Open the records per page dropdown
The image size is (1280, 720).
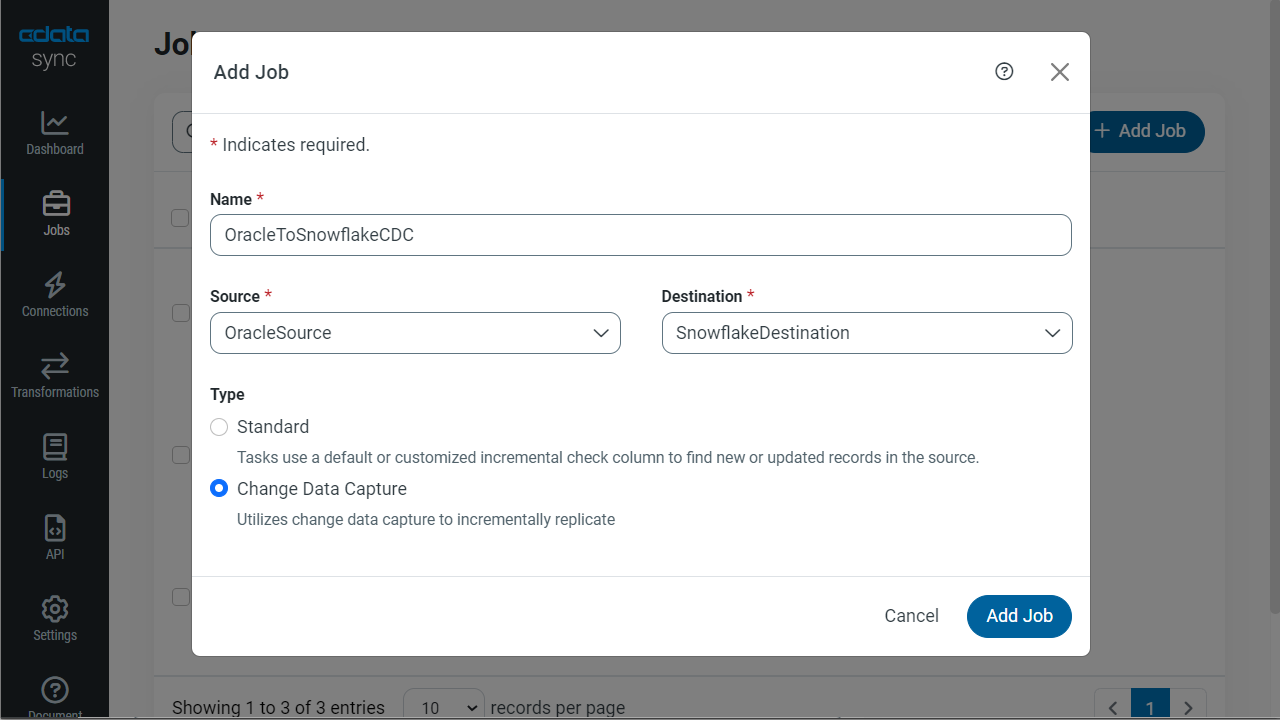(x=443, y=707)
